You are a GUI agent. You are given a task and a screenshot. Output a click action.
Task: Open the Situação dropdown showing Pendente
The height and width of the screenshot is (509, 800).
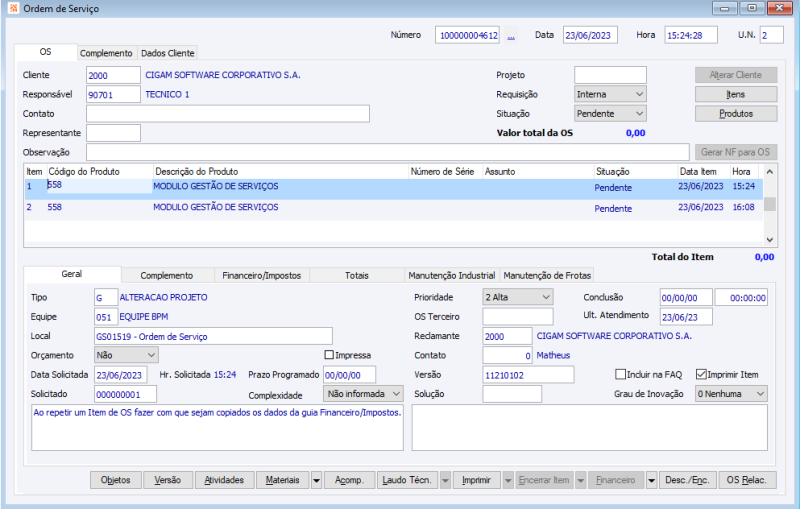pyautogui.click(x=610, y=114)
